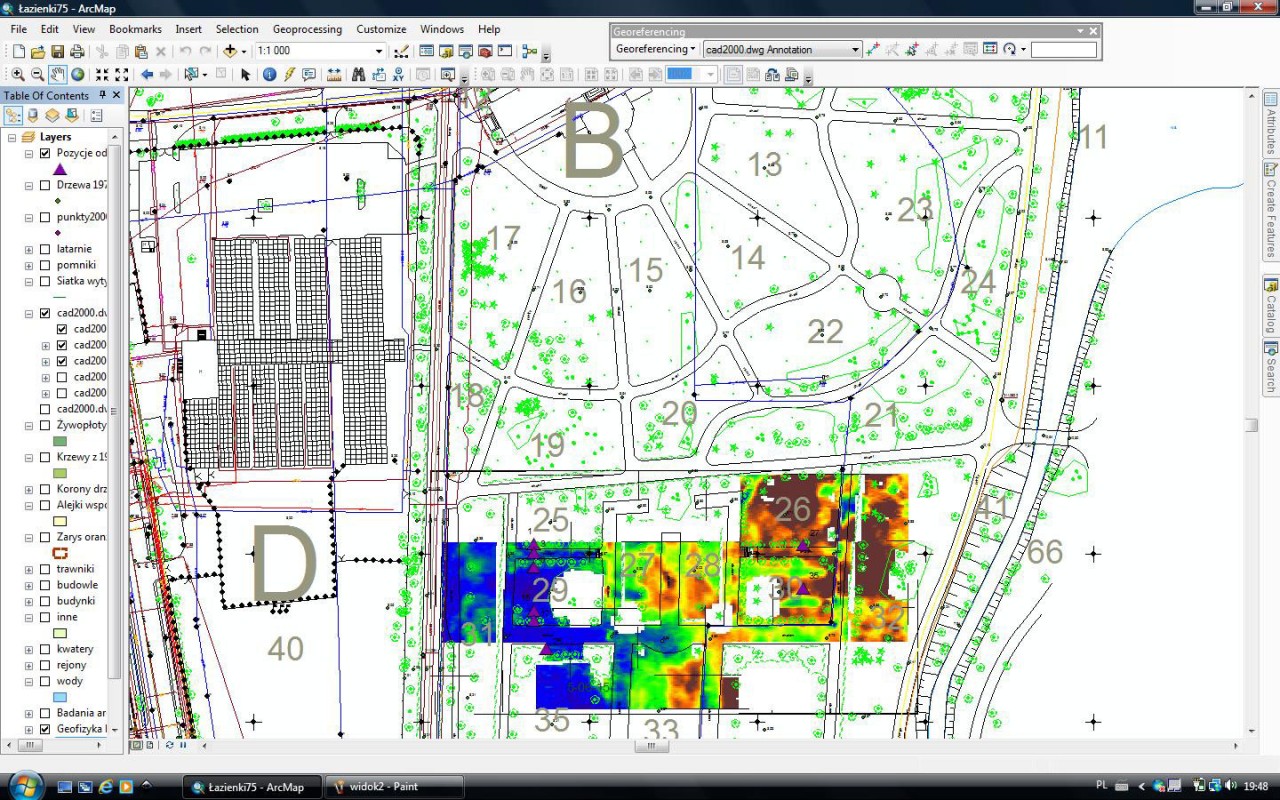Click the Windows Start button
This screenshot has height=800, width=1280.
(x=24, y=786)
